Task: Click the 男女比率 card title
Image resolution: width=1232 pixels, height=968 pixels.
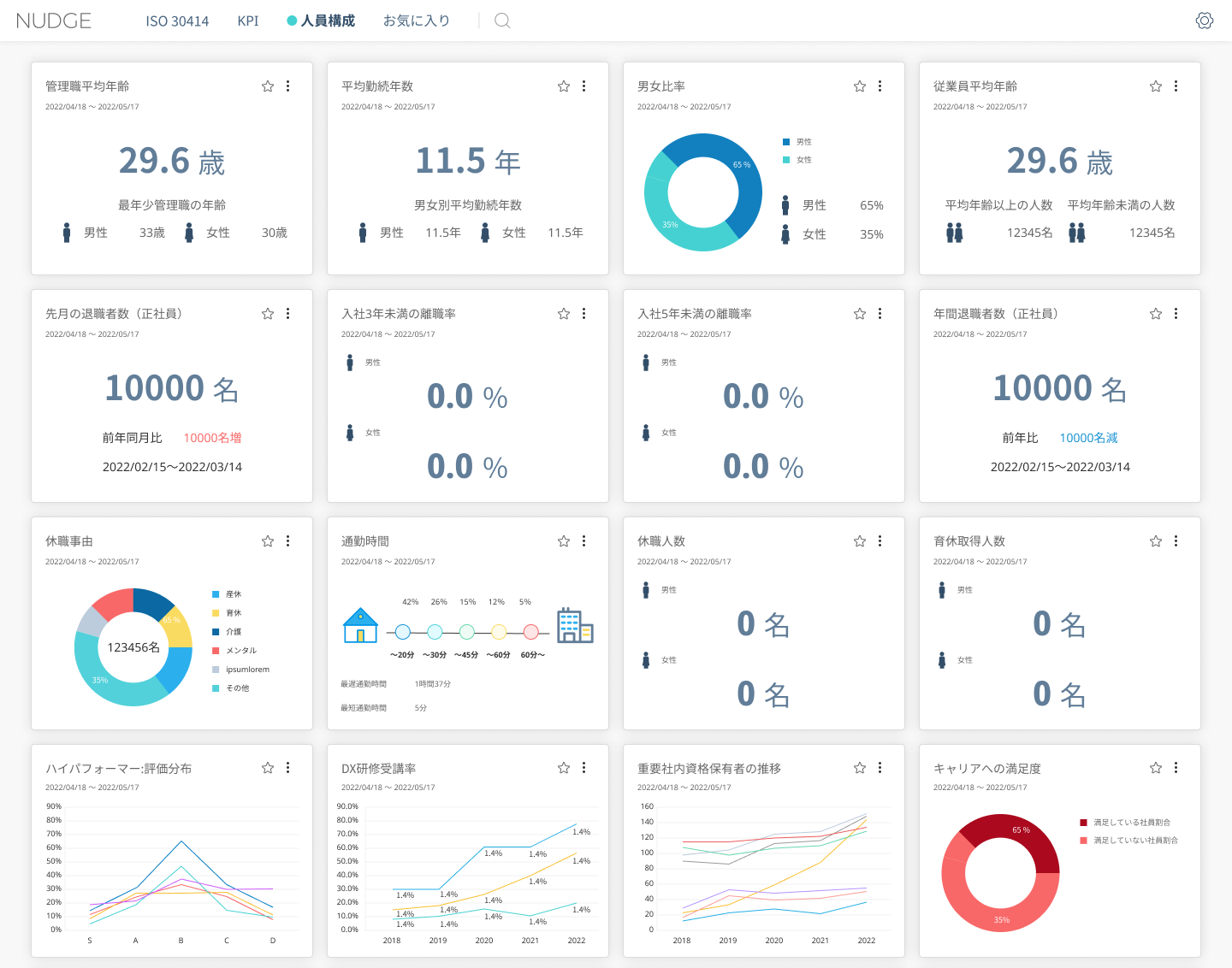Action: pyautogui.click(x=661, y=86)
